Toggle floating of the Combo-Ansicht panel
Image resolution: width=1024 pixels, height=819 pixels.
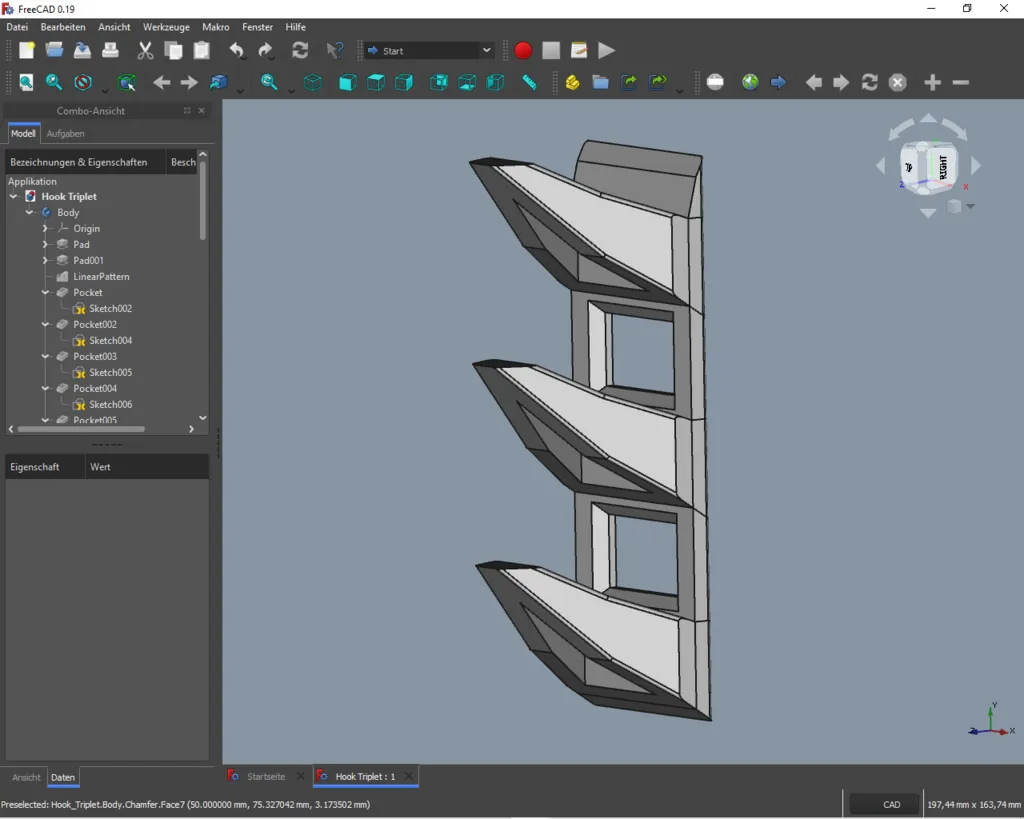pyautogui.click(x=187, y=111)
